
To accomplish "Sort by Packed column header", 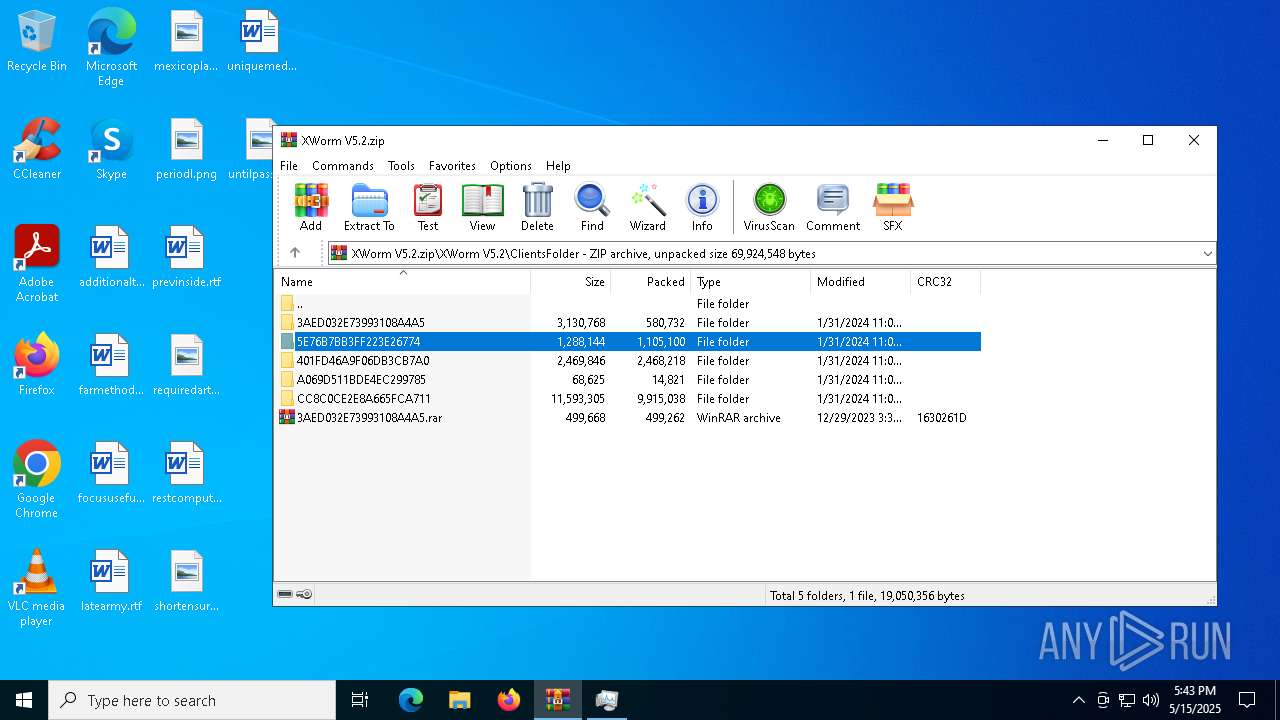I will pyautogui.click(x=651, y=282).
